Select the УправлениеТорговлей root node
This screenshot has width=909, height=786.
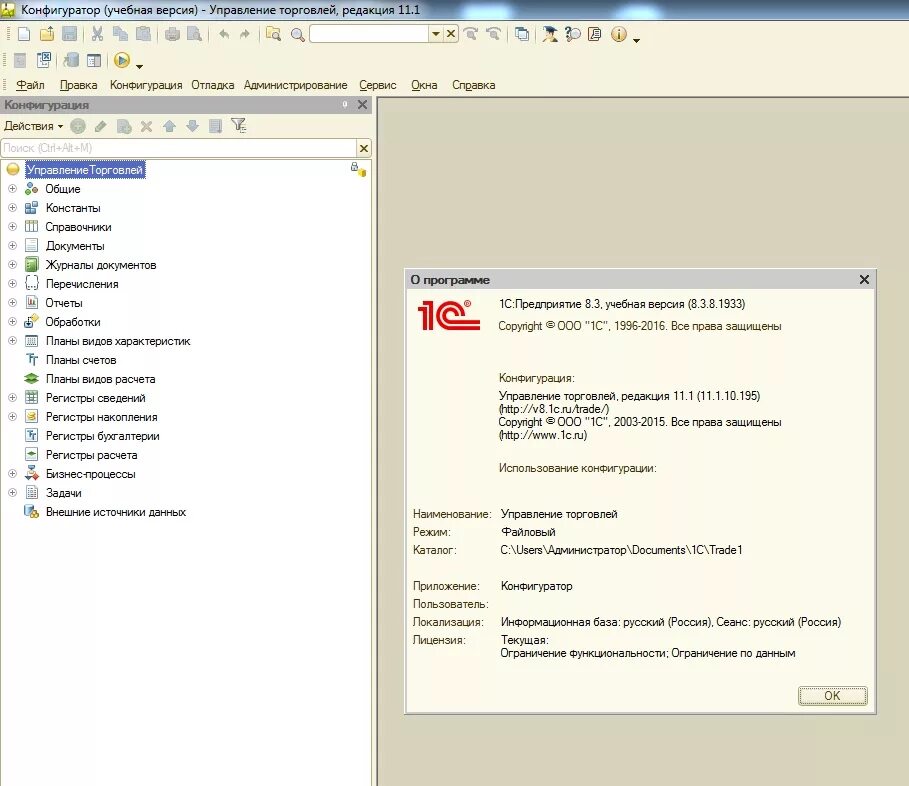click(85, 170)
